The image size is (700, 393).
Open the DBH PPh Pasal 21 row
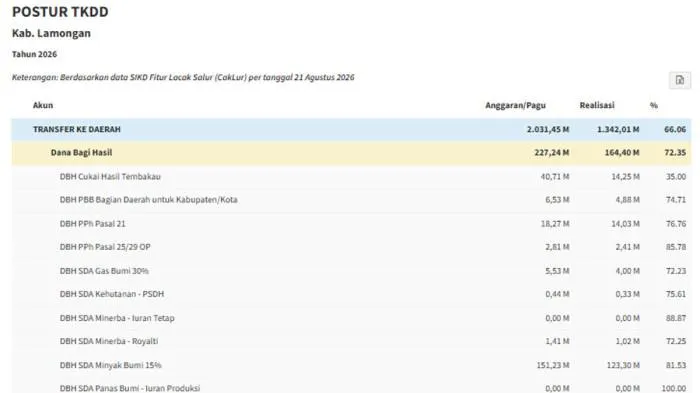[351, 224]
